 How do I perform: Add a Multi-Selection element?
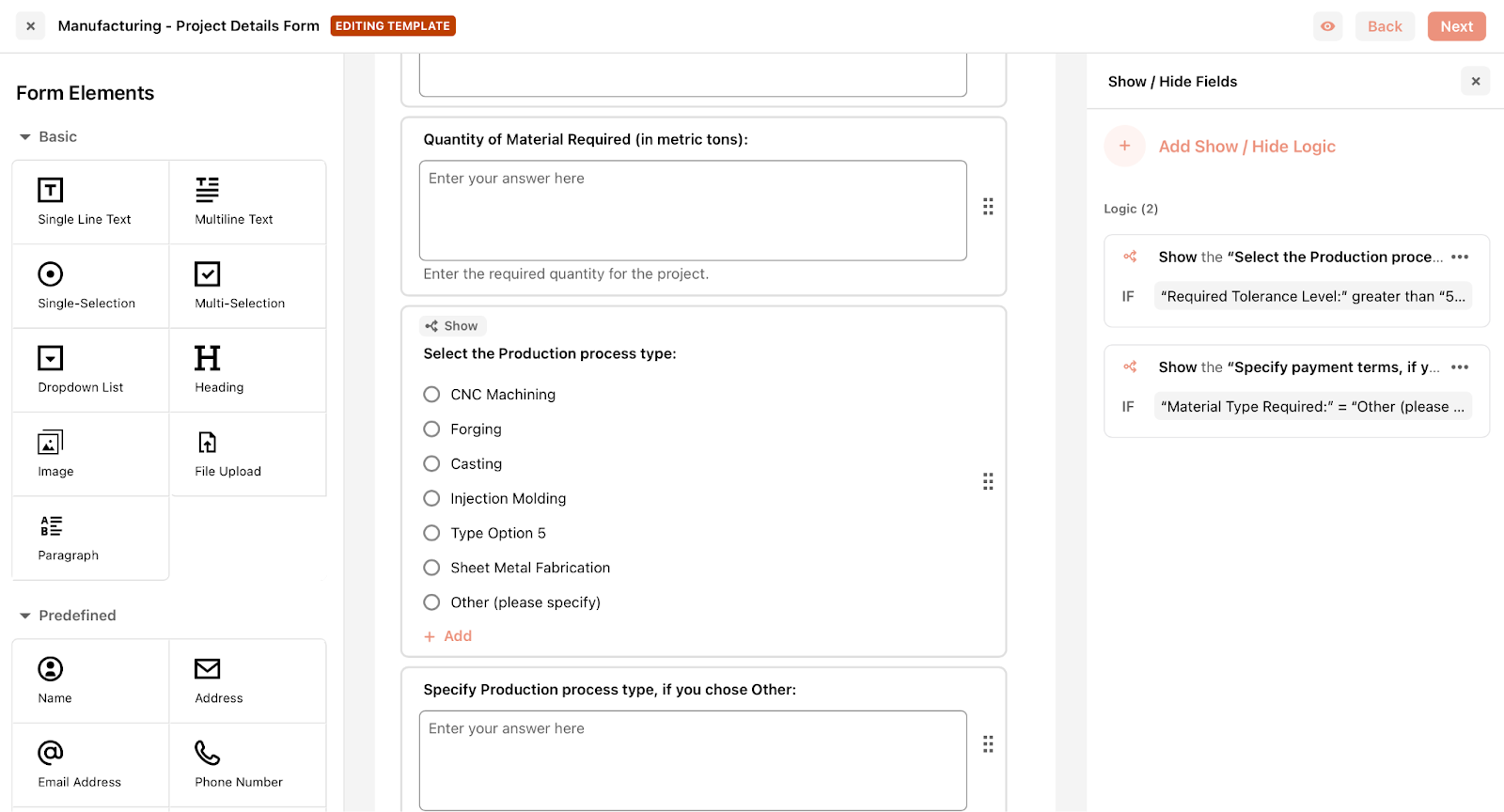[x=247, y=286]
